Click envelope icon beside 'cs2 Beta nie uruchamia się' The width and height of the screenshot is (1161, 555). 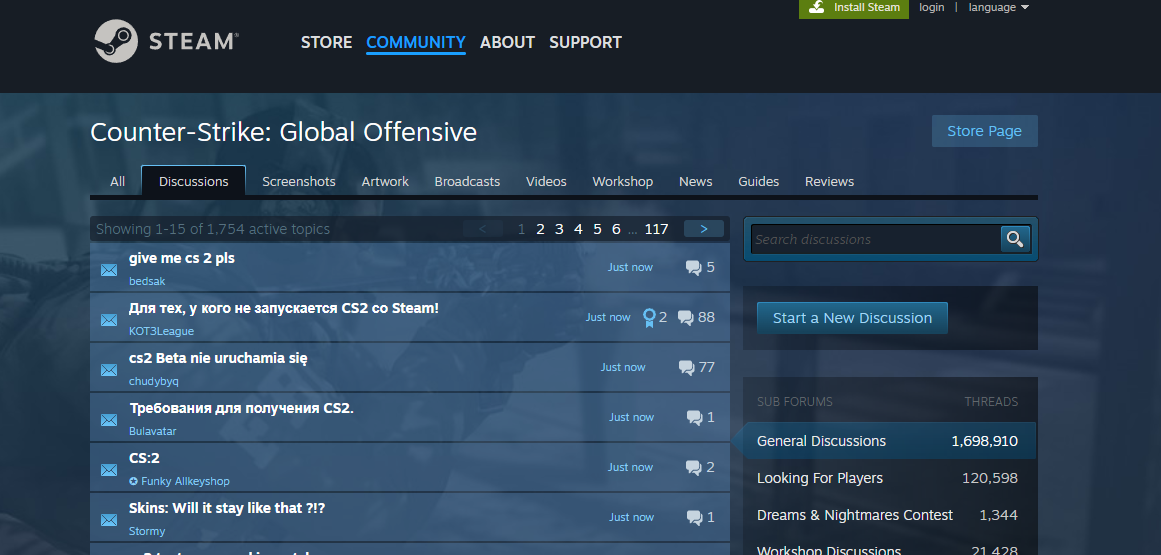tap(109, 370)
